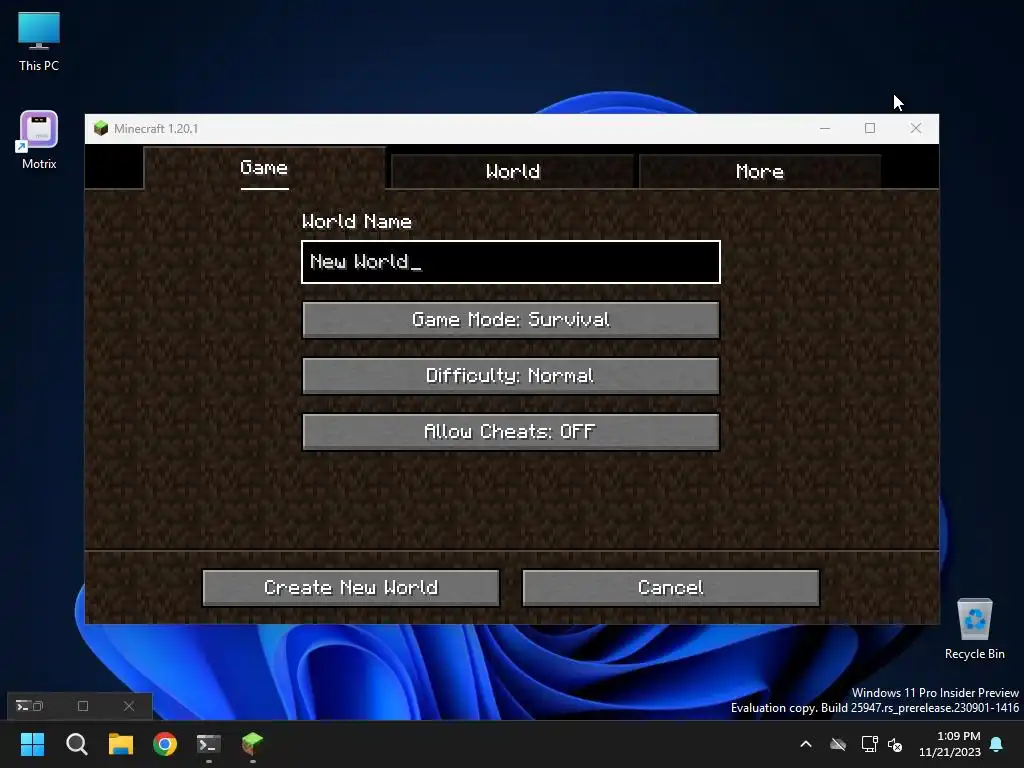This screenshot has height=768, width=1024.
Task: Launch Google Chrome from taskbar
Action: (165, 744)
